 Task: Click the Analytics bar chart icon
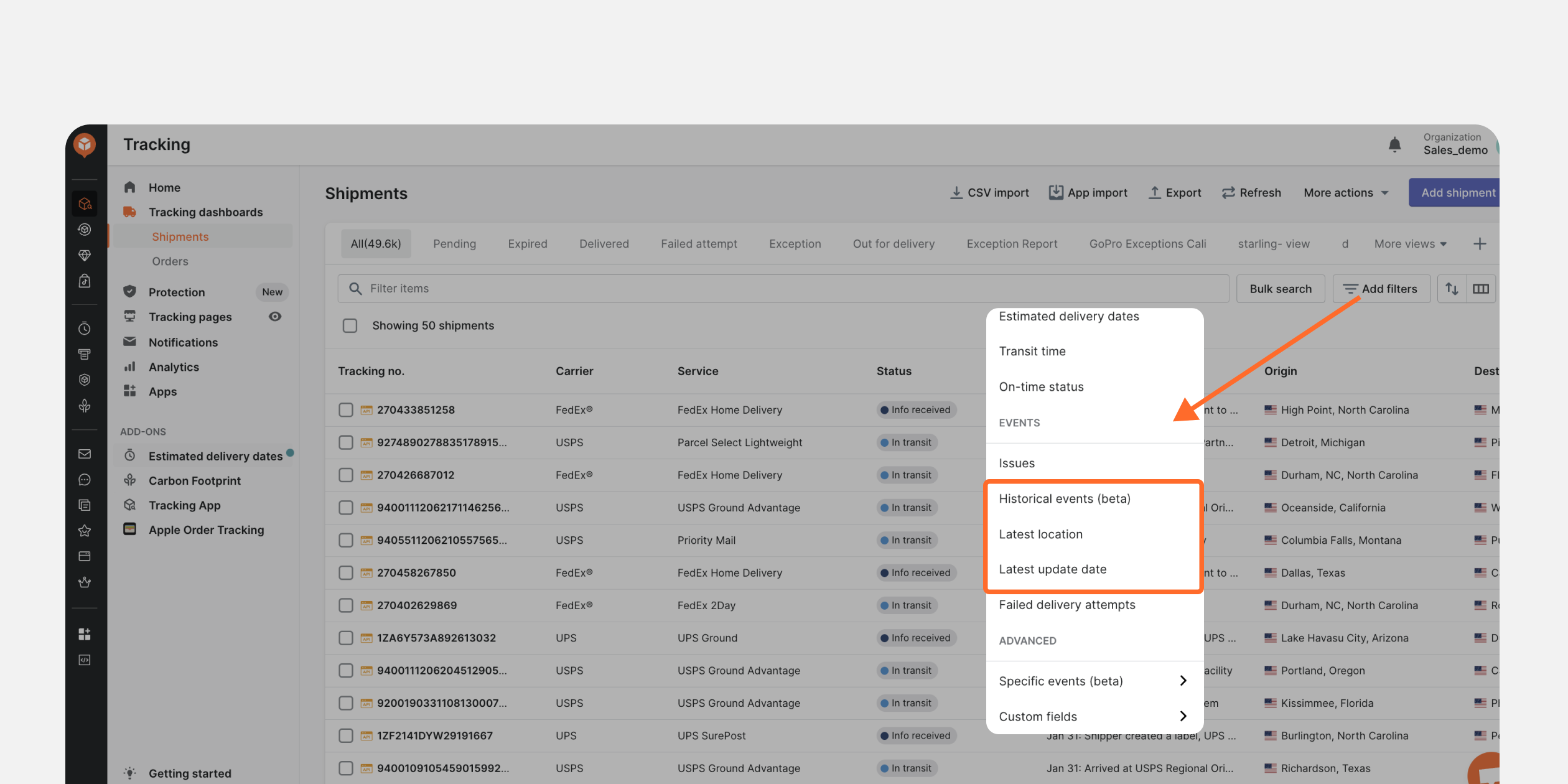(x=129, y=367)
